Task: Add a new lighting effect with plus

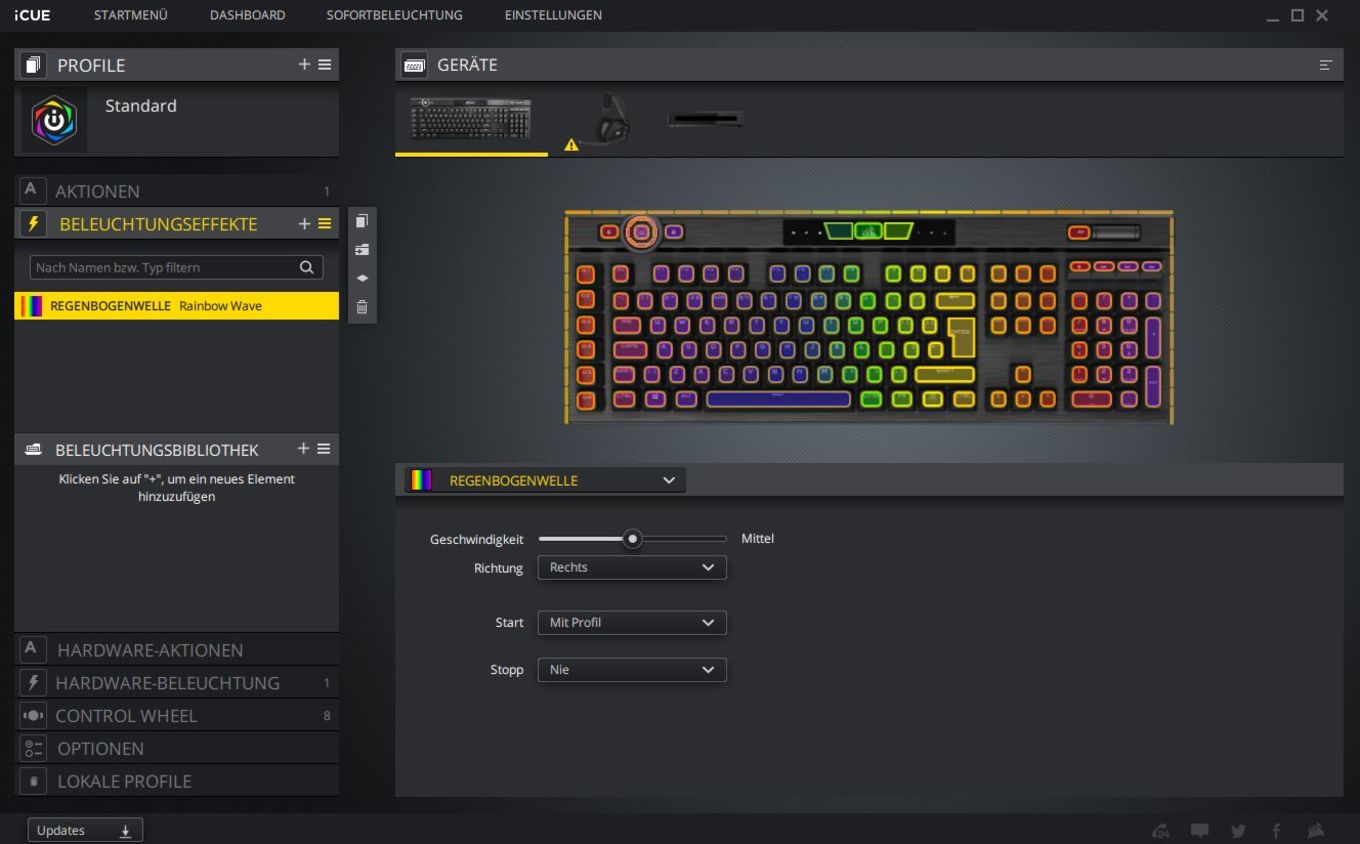Action: (304, 223)
